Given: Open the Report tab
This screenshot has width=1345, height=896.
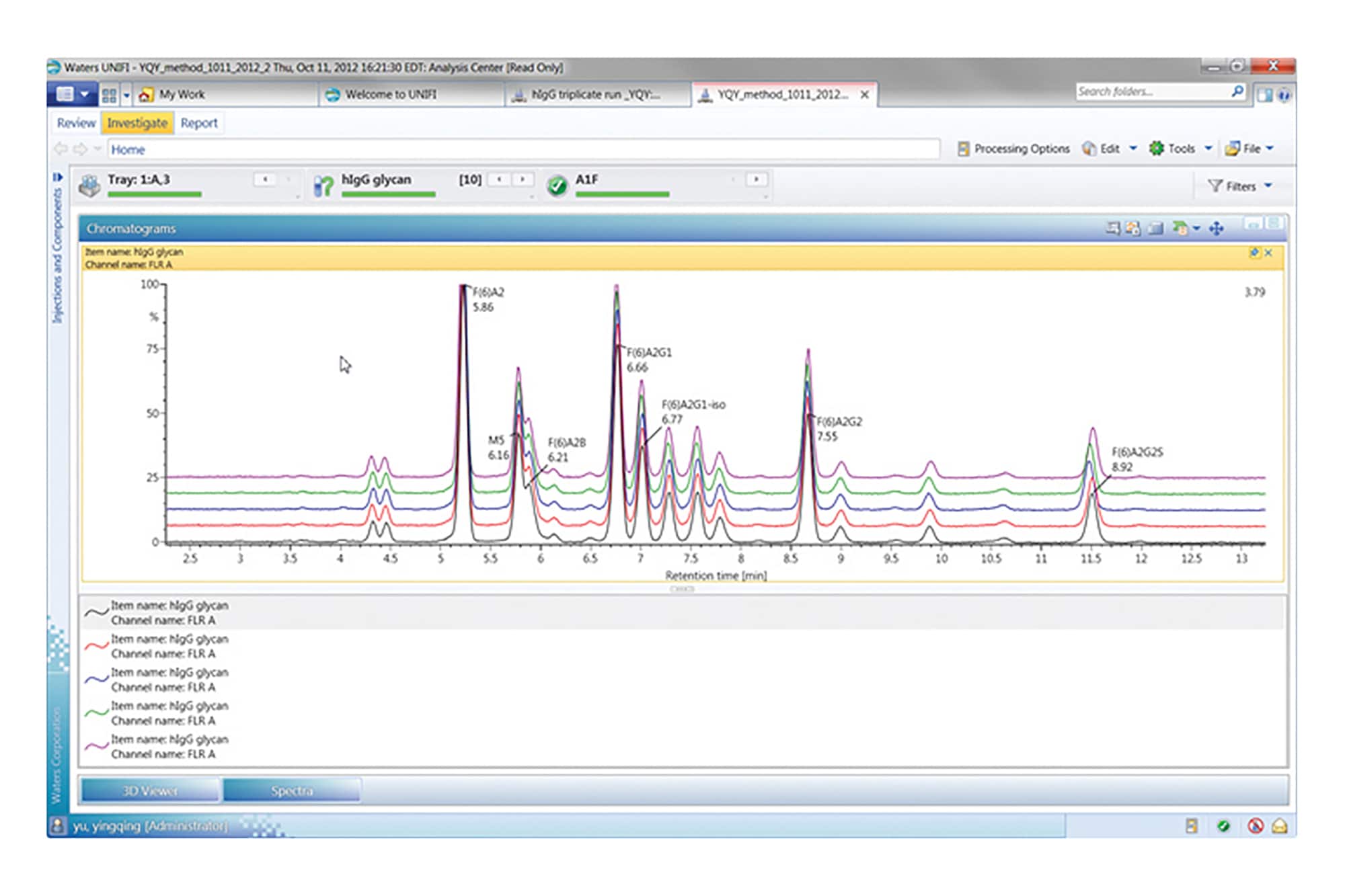Looking at the screenshot, I should click(200, 123).
